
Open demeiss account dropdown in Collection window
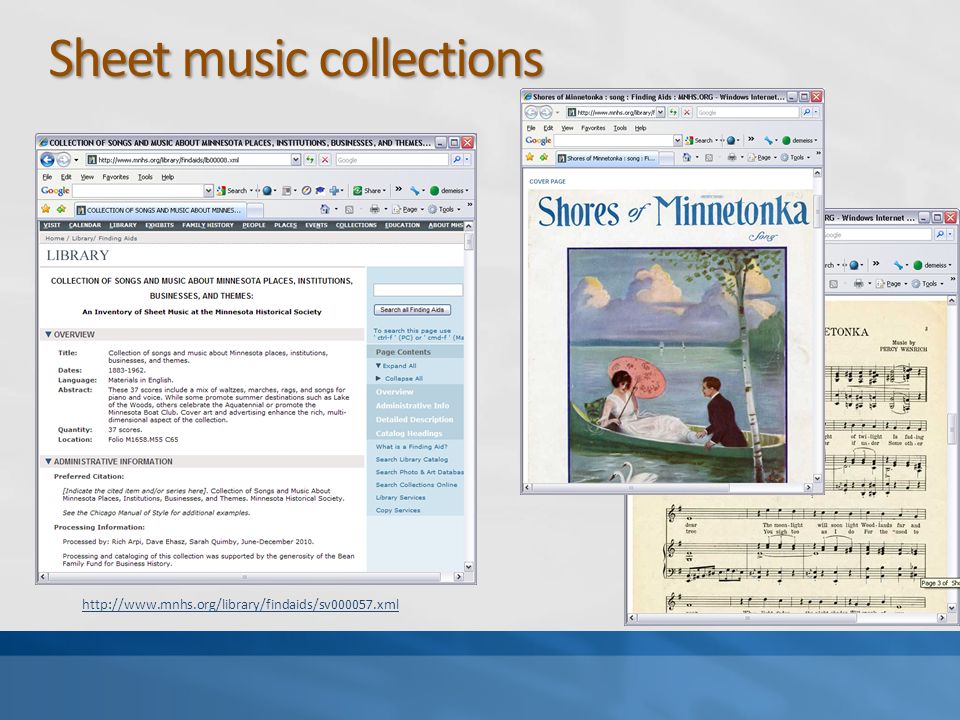click(467, 190)
